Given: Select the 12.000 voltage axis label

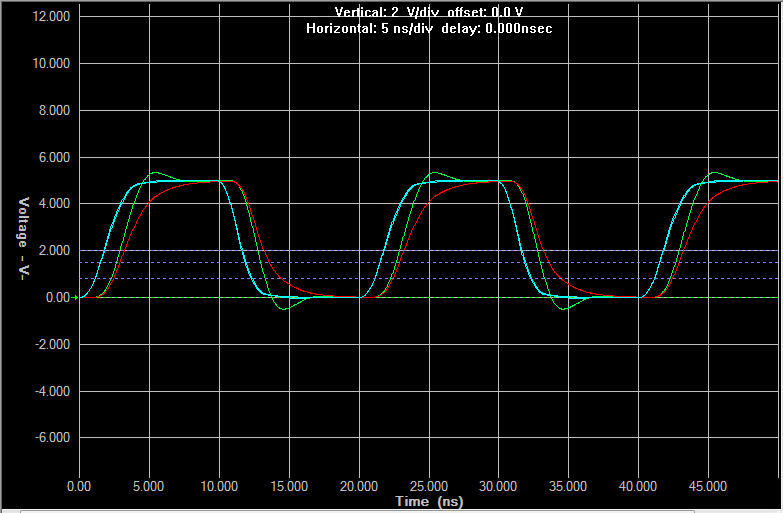Looking at the screenshot, I should click(52, 16).
